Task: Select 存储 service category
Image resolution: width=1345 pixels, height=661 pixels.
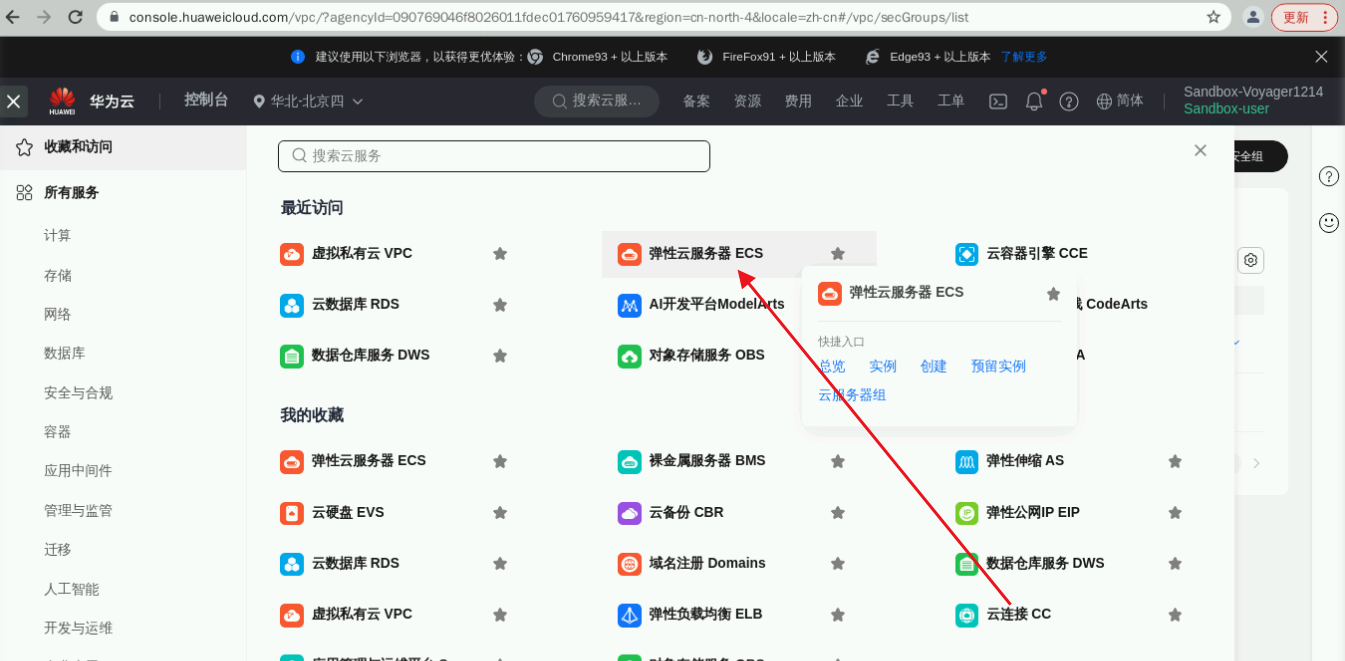Action: [x=58, y=275]
